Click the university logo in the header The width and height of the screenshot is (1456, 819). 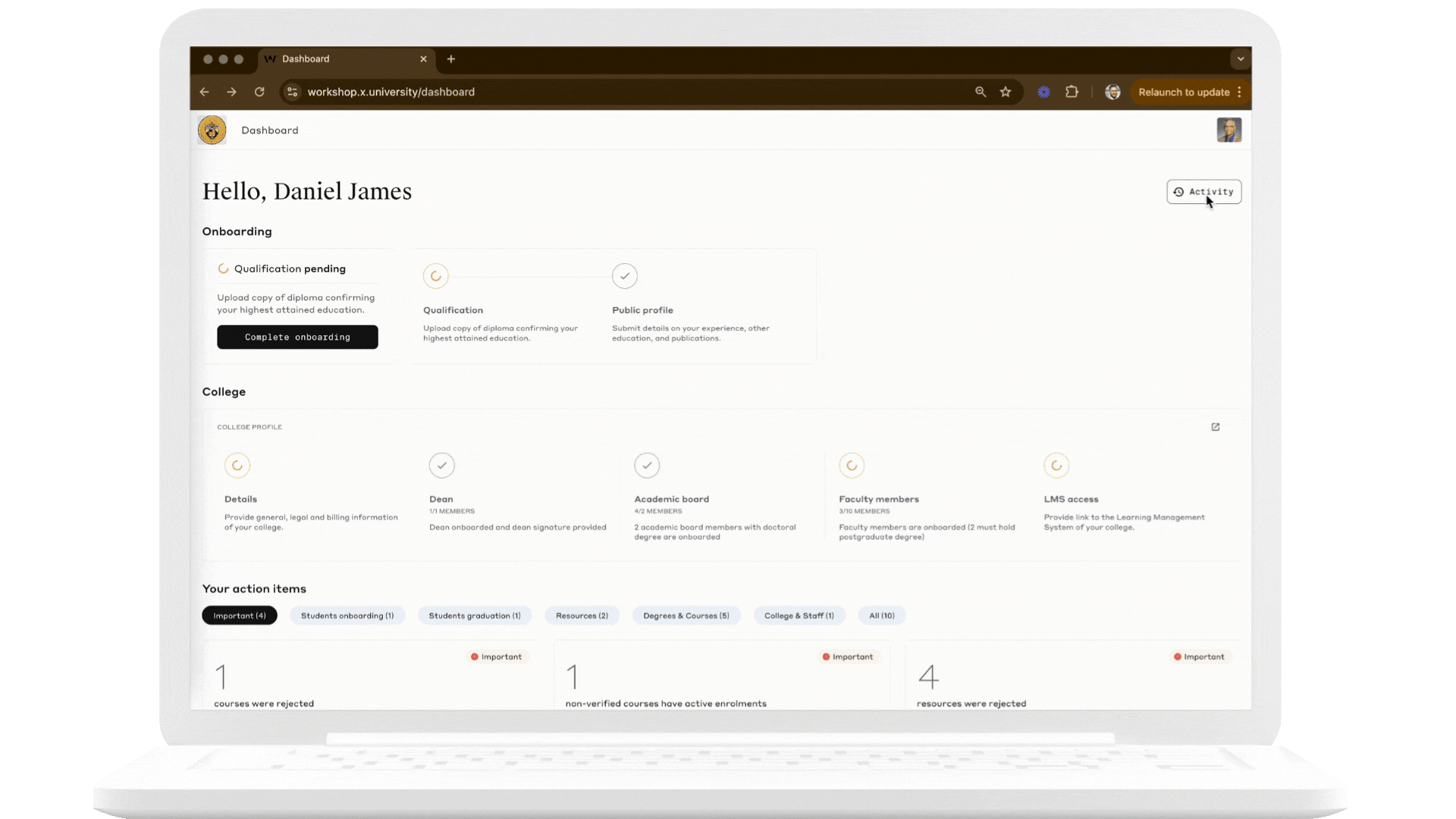(x=211, y=130)
